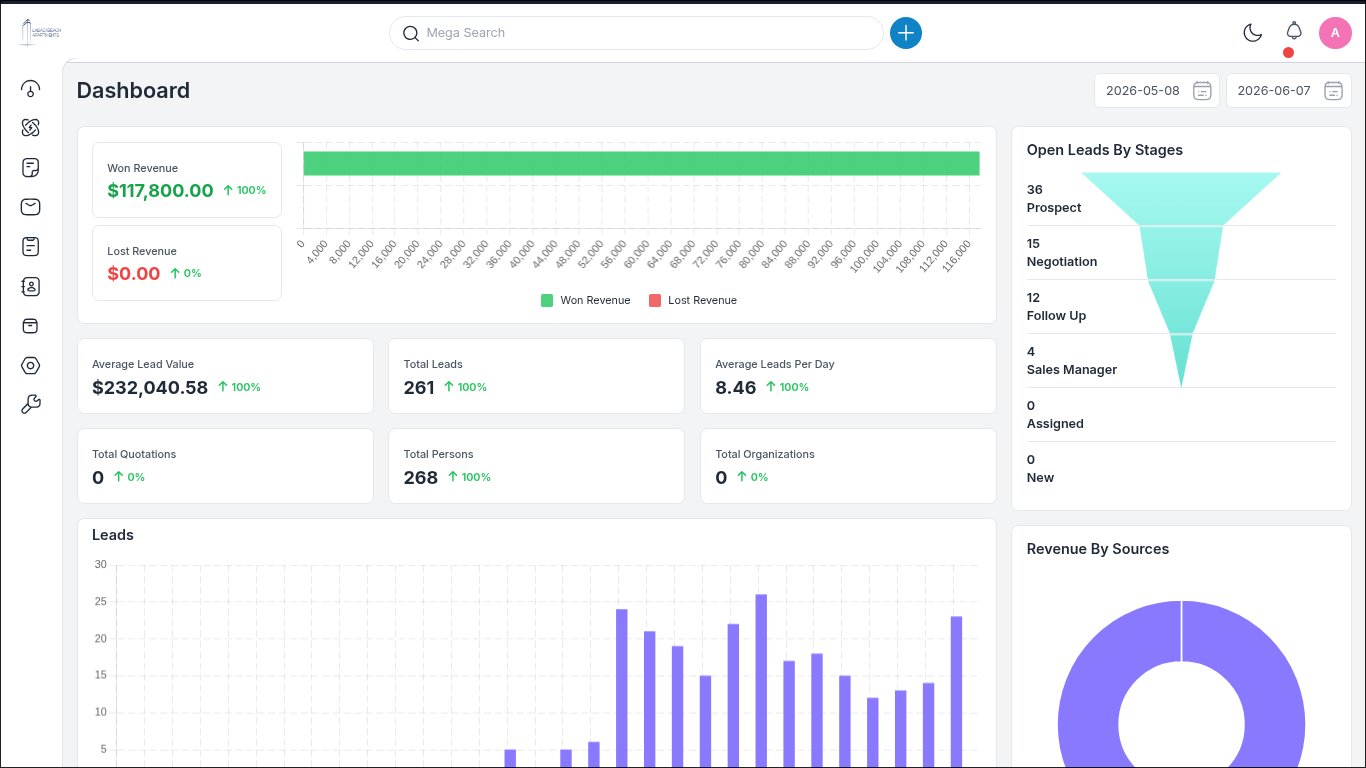Click the Follow Up funnel segment
Viewport: 1366px width, 768px height.
1181,306
